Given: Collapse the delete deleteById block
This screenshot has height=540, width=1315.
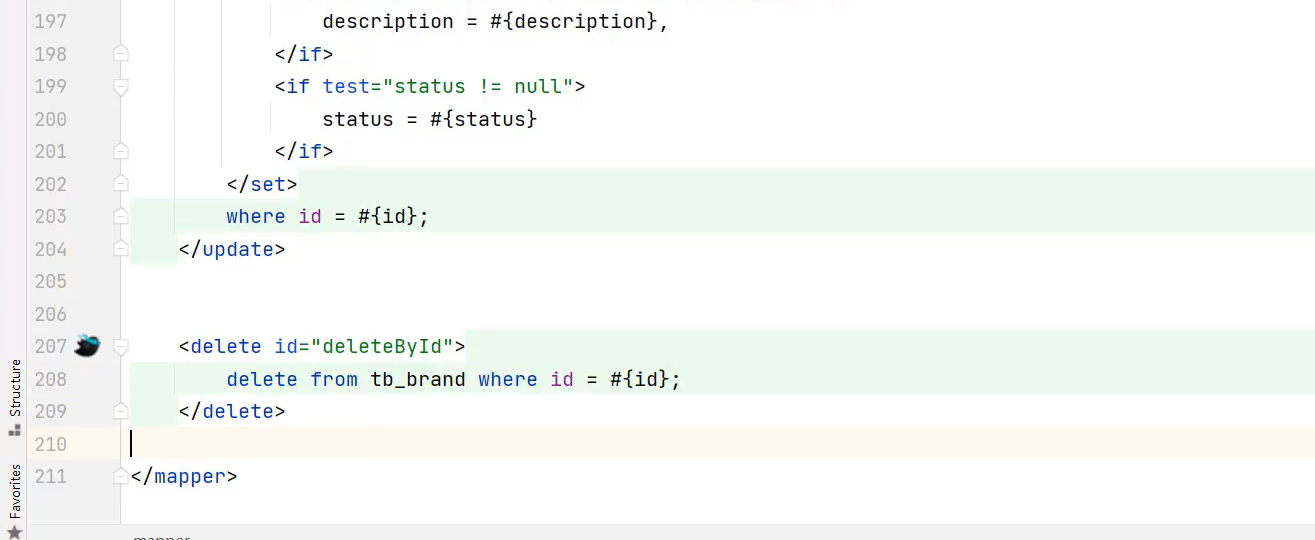Looking at the screenshot, I should pos(121,347).
